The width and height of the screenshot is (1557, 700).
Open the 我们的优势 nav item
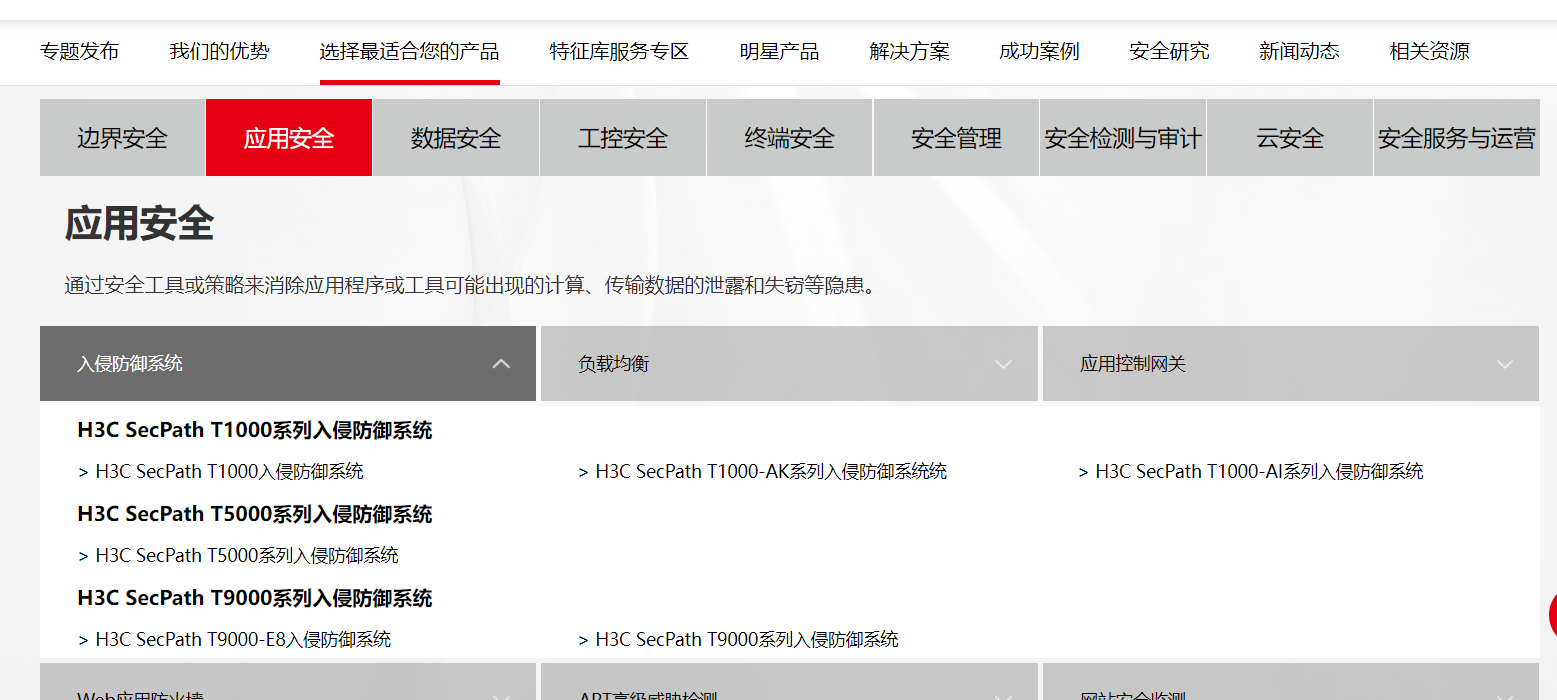coord(219,51)
